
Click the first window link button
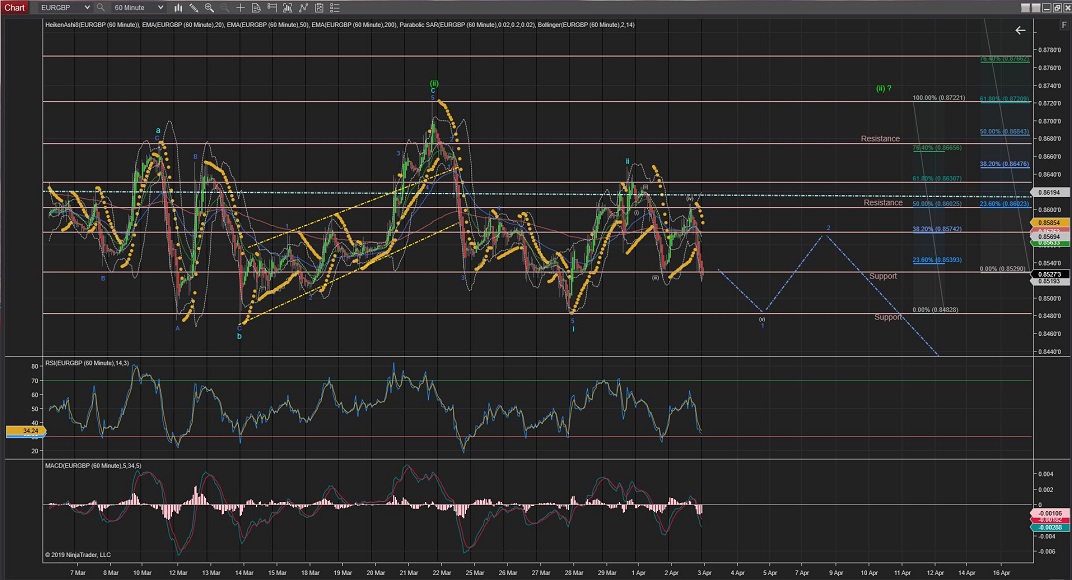click(1026, 8)
